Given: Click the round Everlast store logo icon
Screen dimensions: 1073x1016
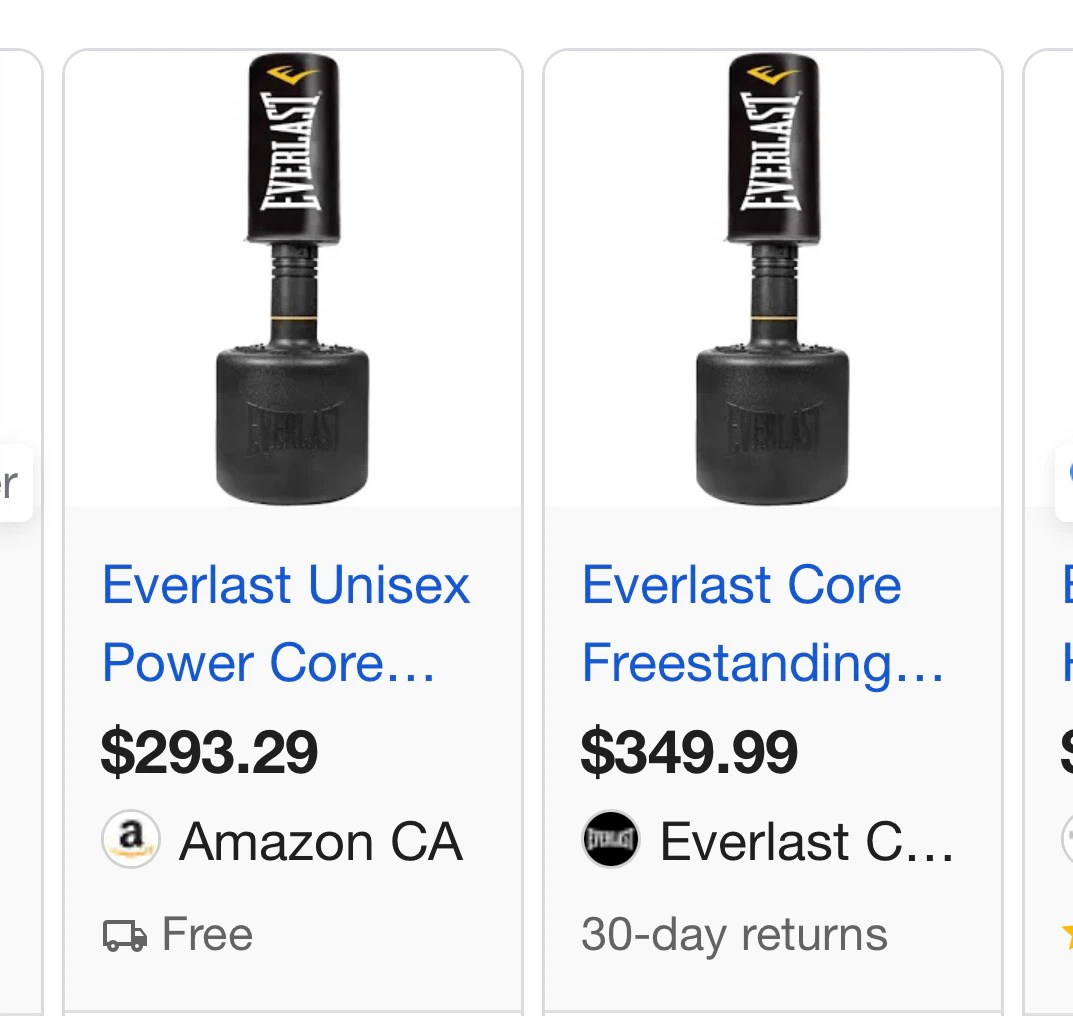Looking at the screenshot, I should [610, 839].
